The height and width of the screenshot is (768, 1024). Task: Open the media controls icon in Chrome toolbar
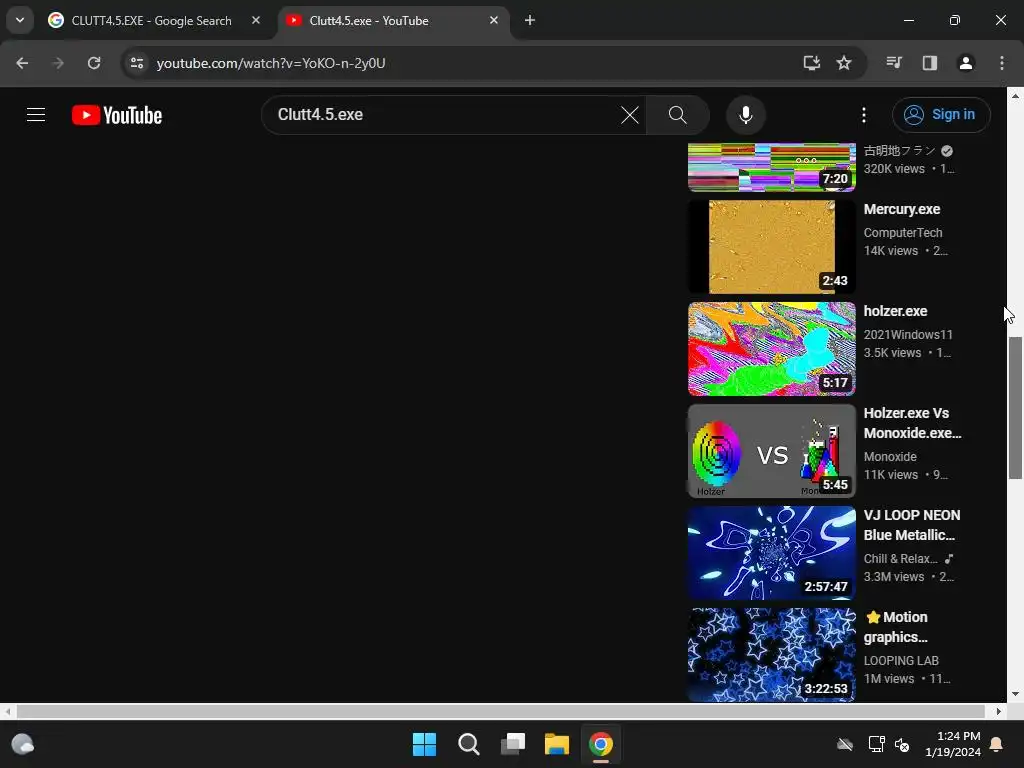point(893,63)
